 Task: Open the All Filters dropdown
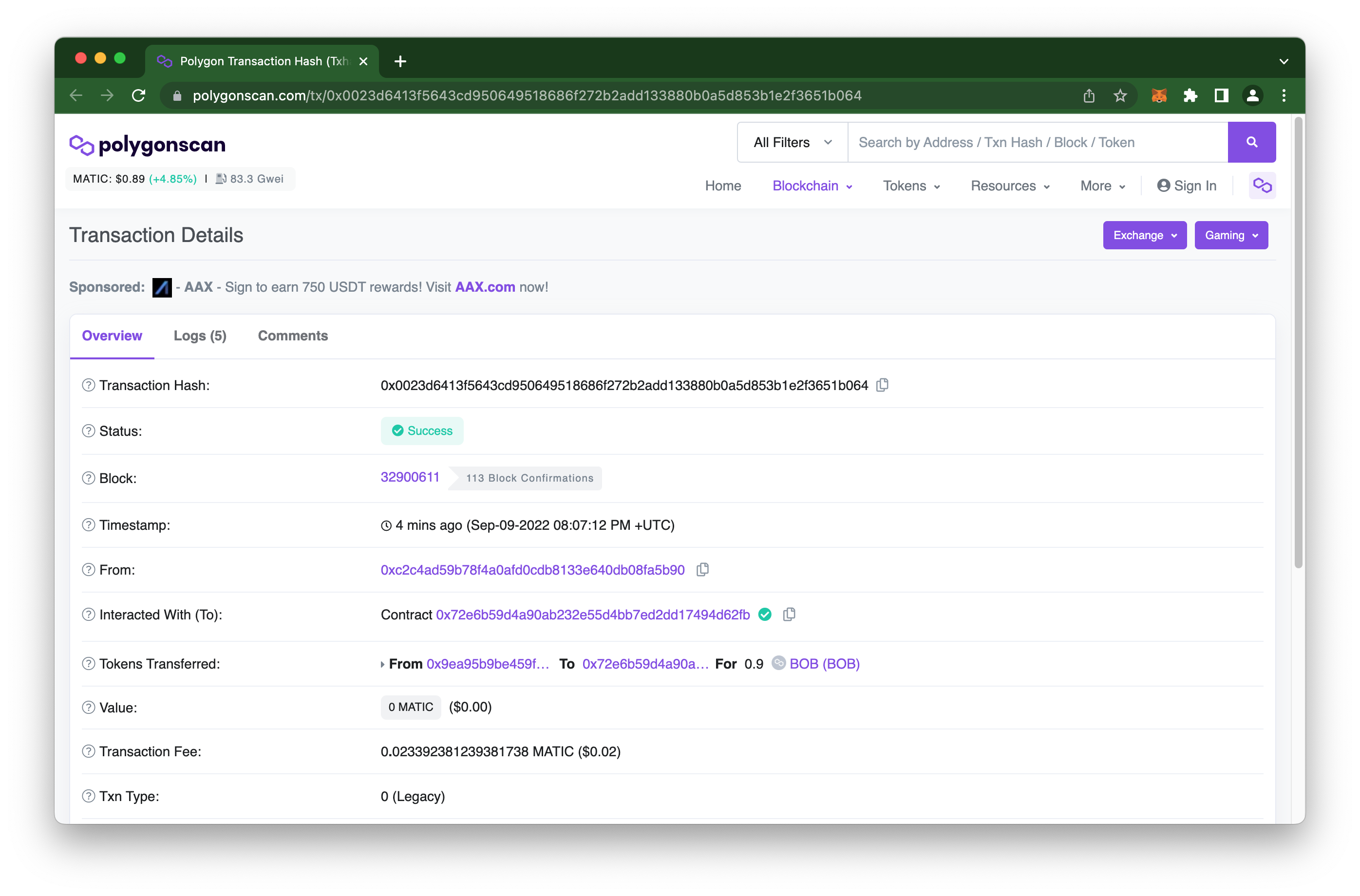[x=793, y=142]
